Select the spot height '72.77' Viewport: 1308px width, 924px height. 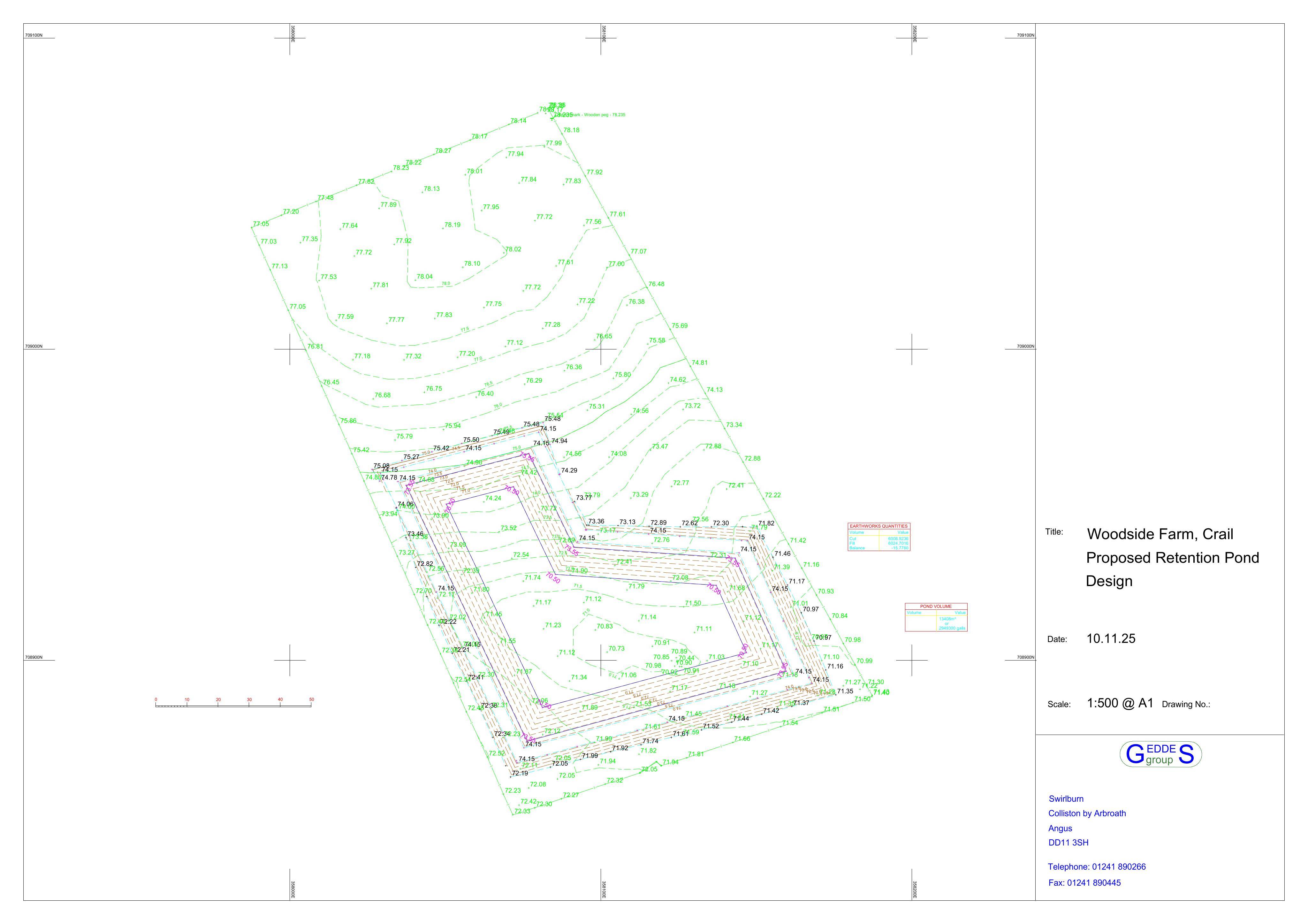click(681, 483)
